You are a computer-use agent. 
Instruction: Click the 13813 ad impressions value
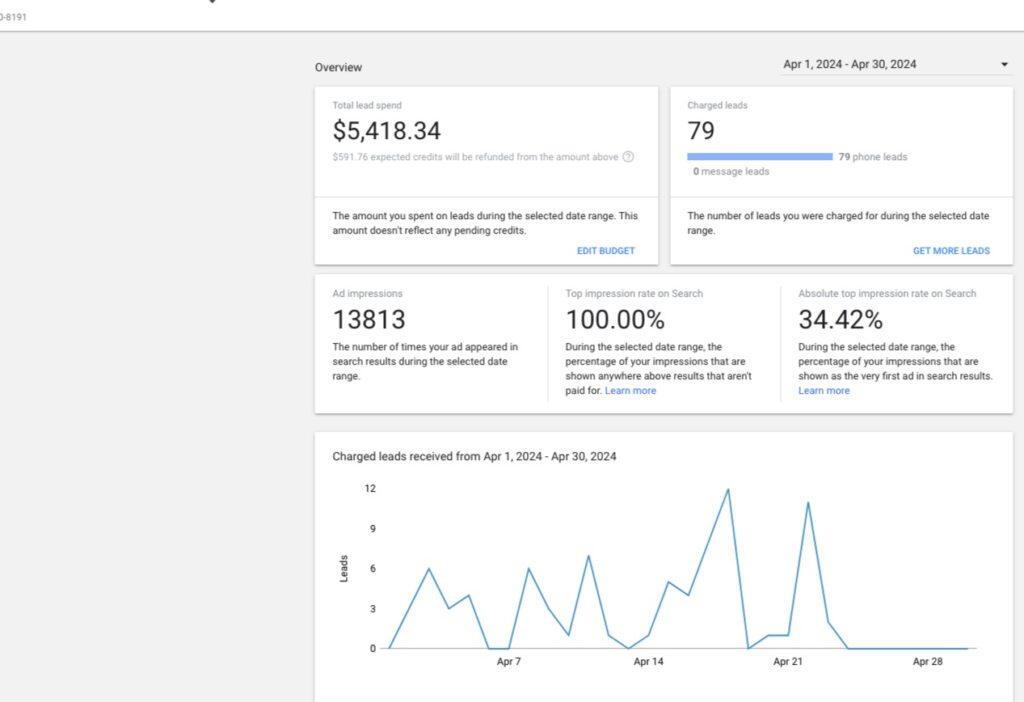pos(369,319)
